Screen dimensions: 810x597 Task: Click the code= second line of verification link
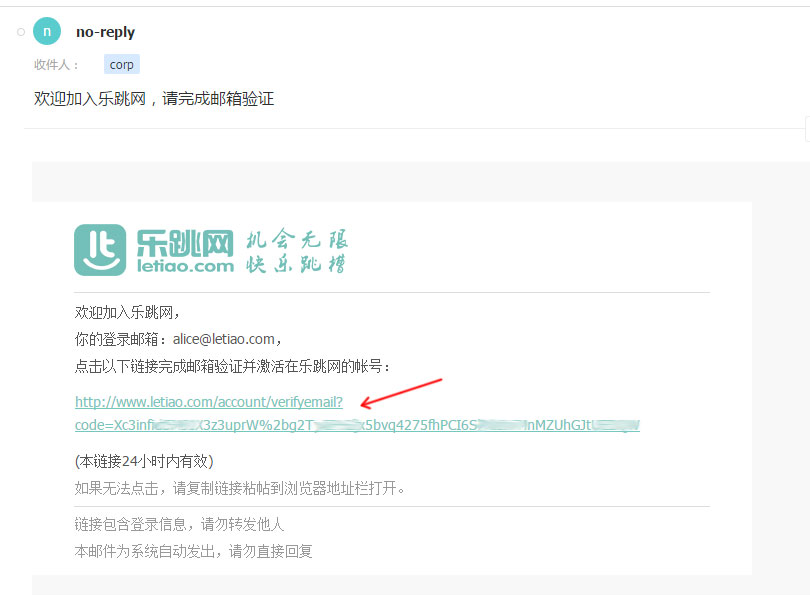tap(357, 425)
